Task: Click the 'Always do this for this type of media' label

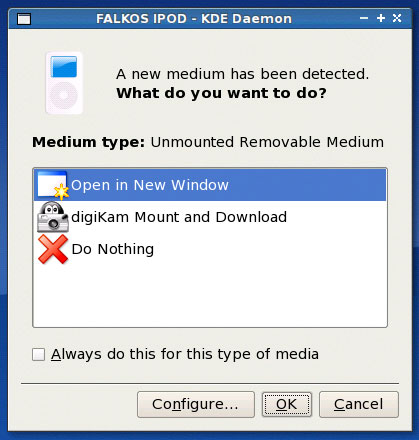Action: [185, 354]
